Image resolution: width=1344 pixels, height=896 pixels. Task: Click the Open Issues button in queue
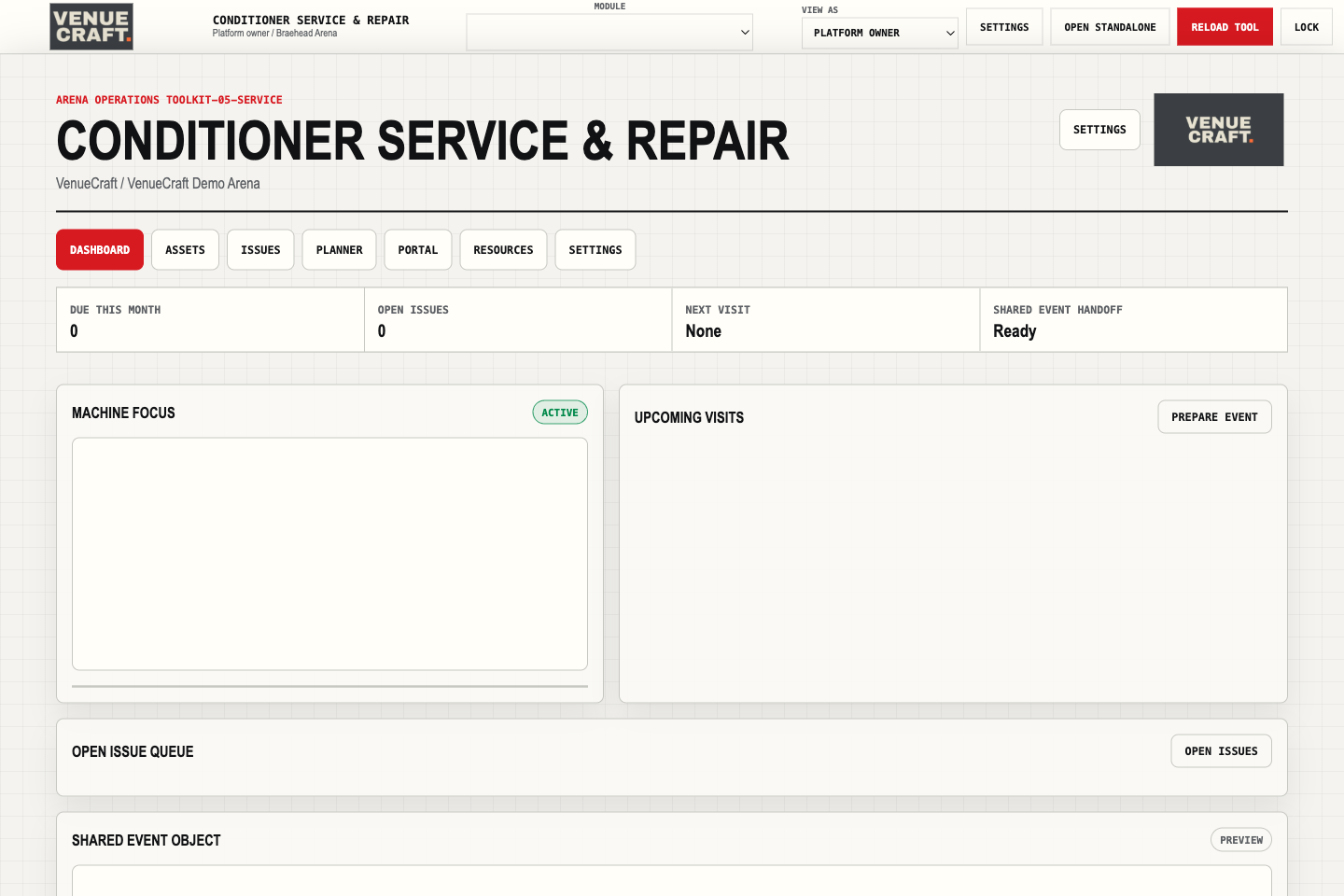pos(1221,751)
